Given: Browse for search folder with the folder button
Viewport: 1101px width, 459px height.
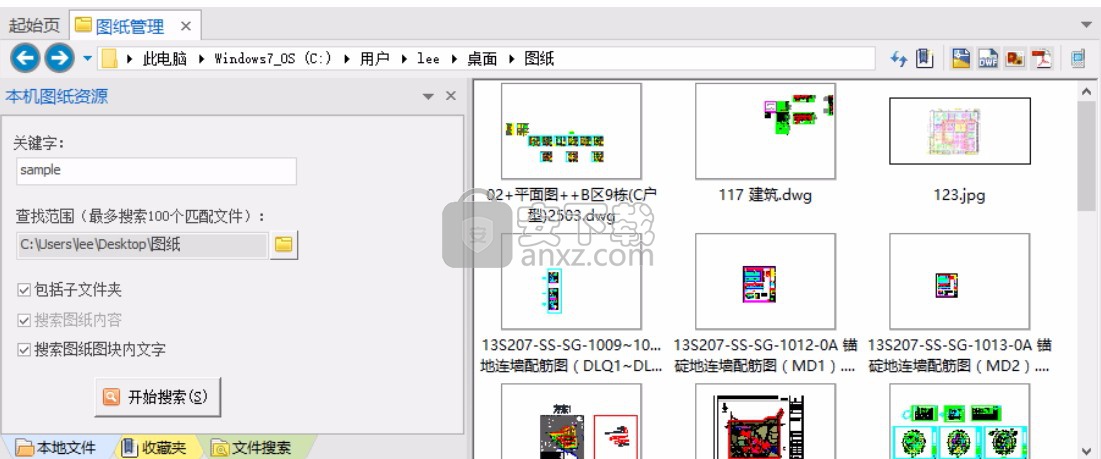Looking at the screenshot, I should click(284, 245).
